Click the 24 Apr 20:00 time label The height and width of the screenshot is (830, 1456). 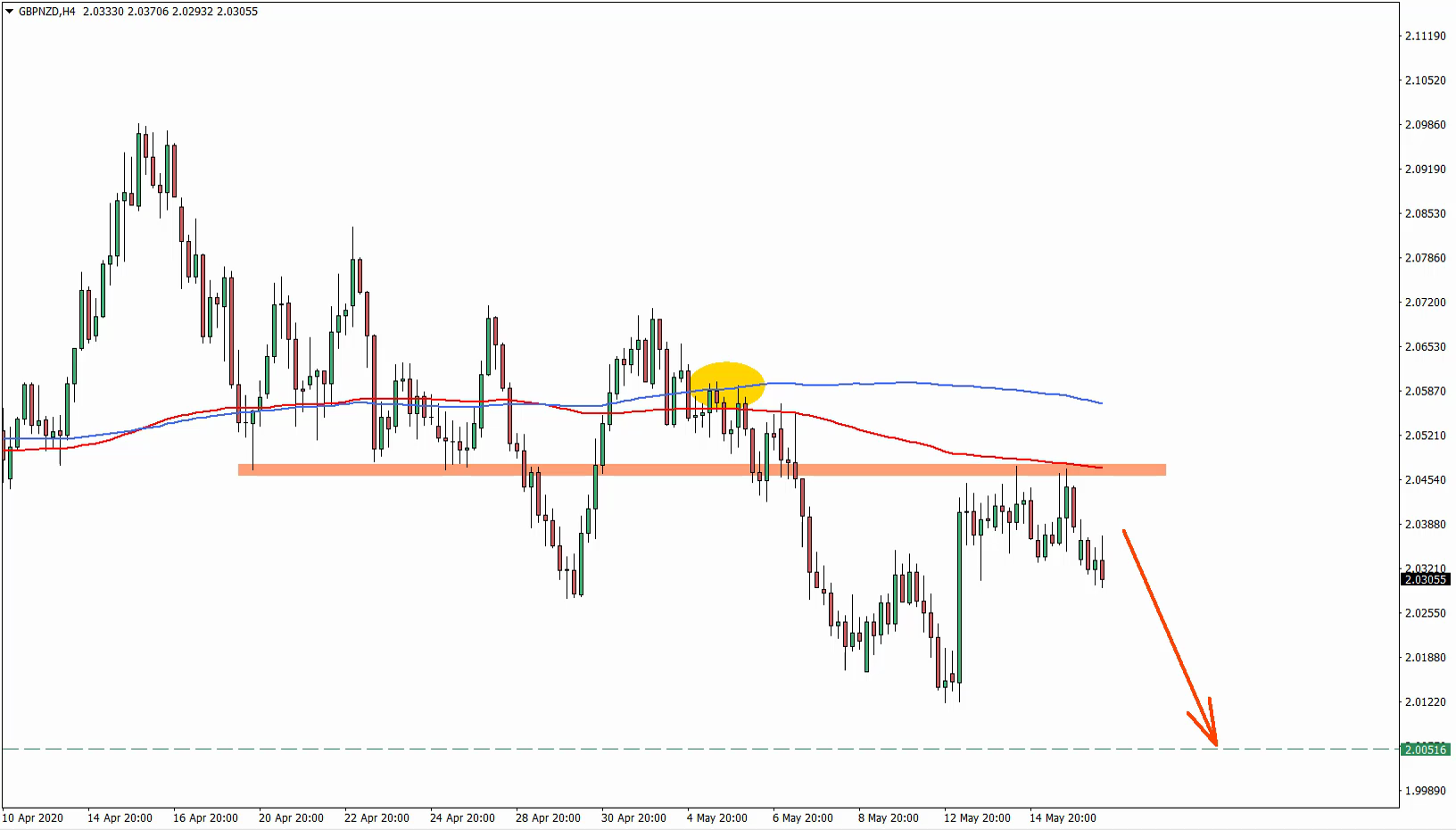pyautogui.click(x=462, y=818)
